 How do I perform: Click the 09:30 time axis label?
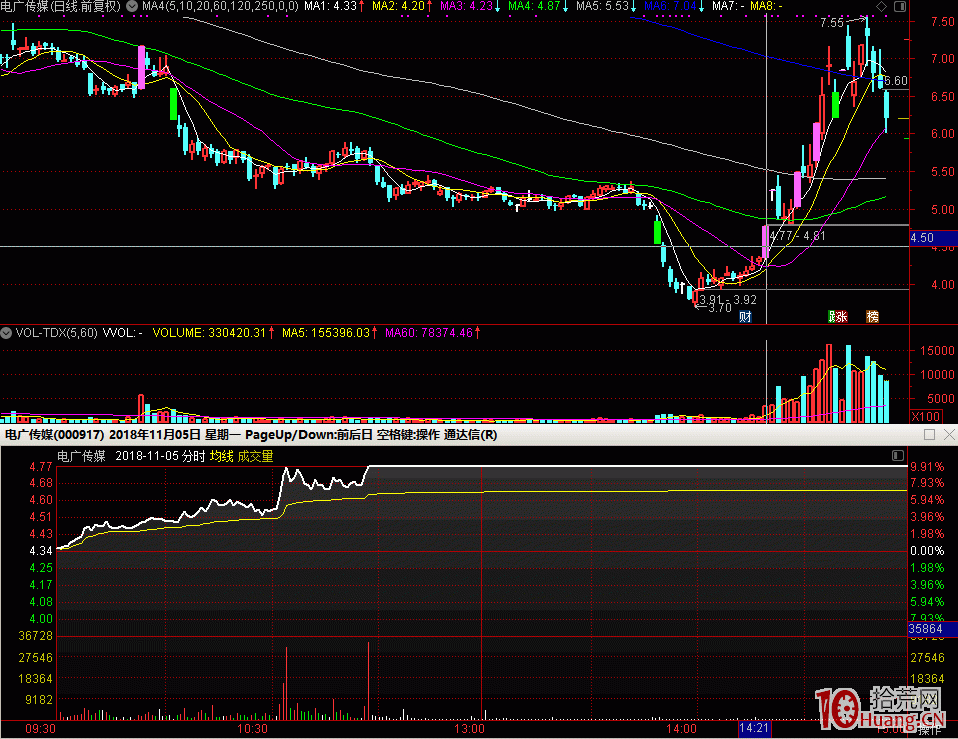[x=40, y=729]
